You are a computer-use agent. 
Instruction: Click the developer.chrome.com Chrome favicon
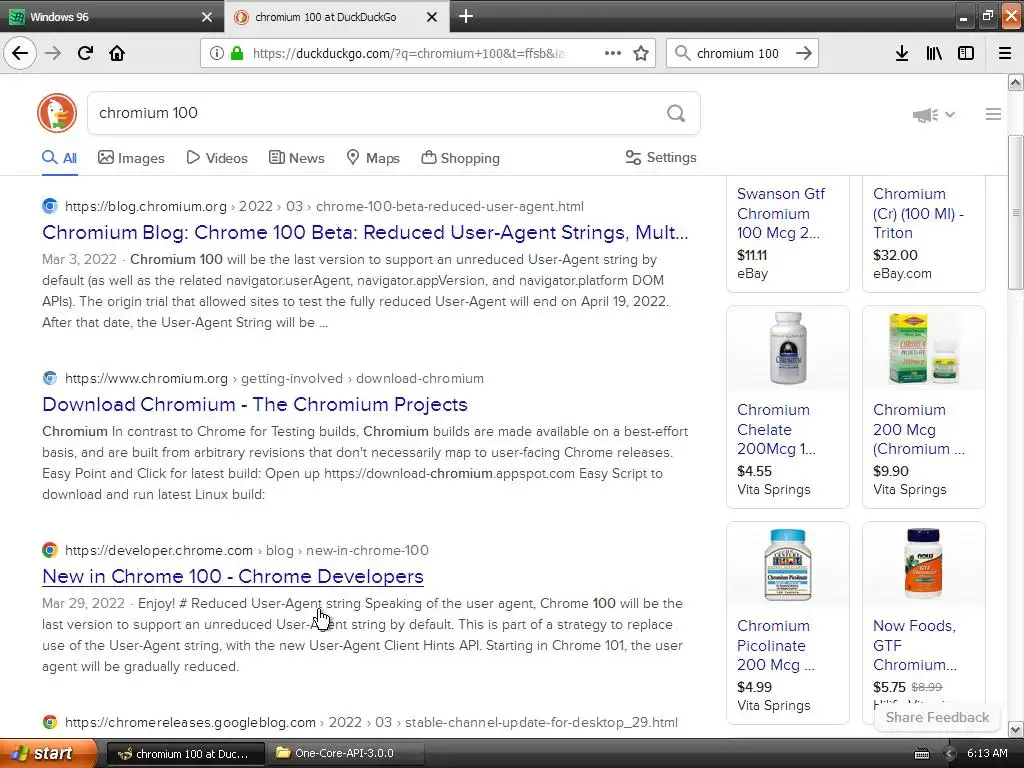(x=50, y=550)
